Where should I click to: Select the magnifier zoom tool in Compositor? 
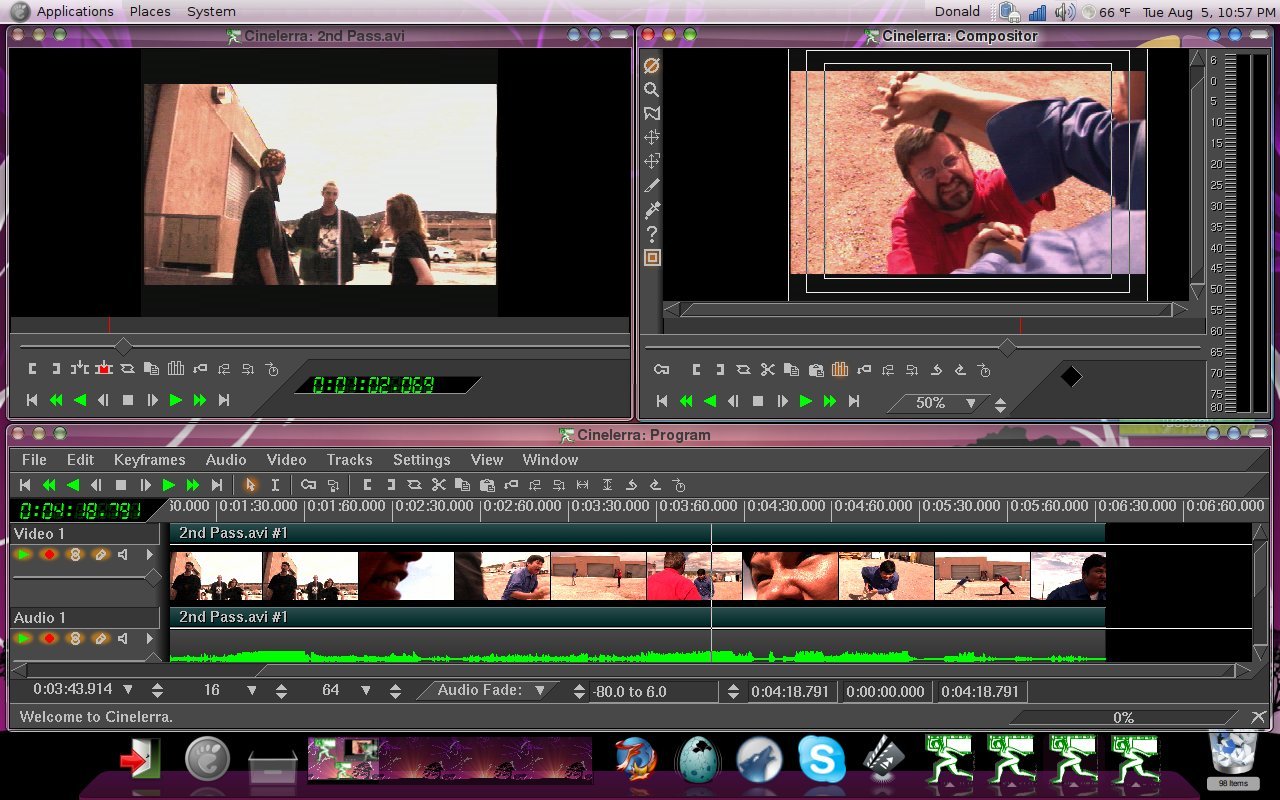tap(652, 89)
